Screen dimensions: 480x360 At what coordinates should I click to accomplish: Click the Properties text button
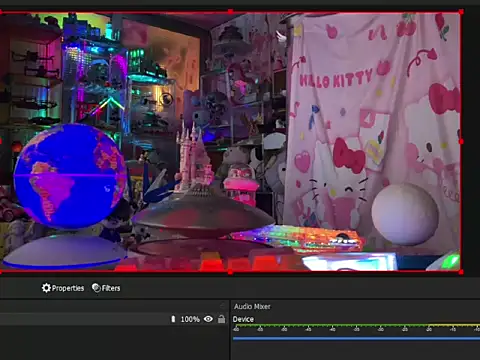[68, 288]
